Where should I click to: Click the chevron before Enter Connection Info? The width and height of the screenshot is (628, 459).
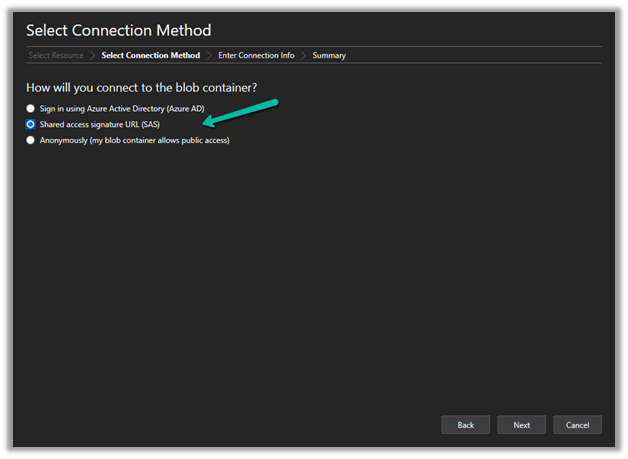209,56
